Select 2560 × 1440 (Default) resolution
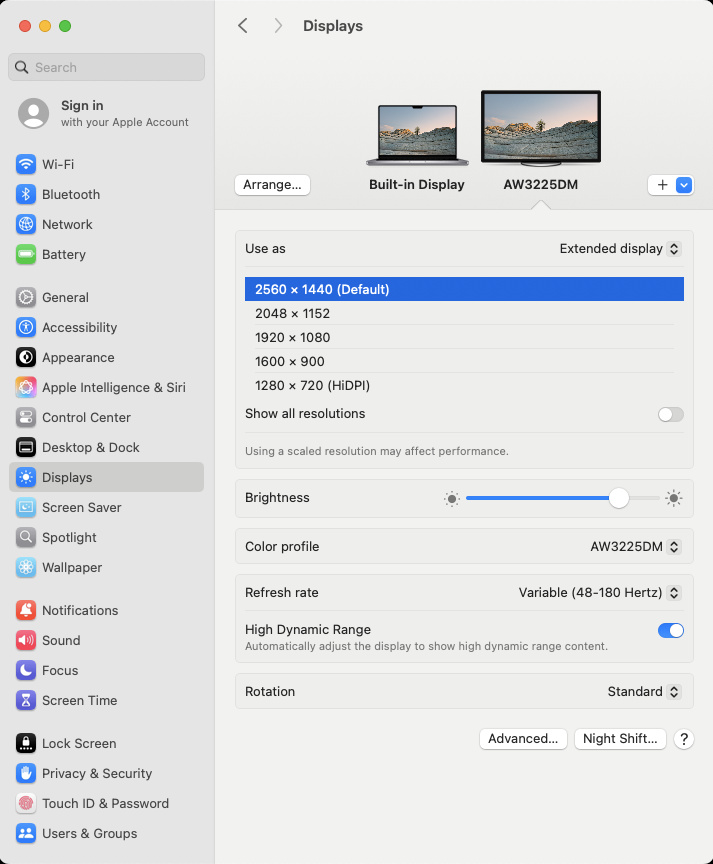The height and width of the screenshot is (864, 713). click(464, 289)
